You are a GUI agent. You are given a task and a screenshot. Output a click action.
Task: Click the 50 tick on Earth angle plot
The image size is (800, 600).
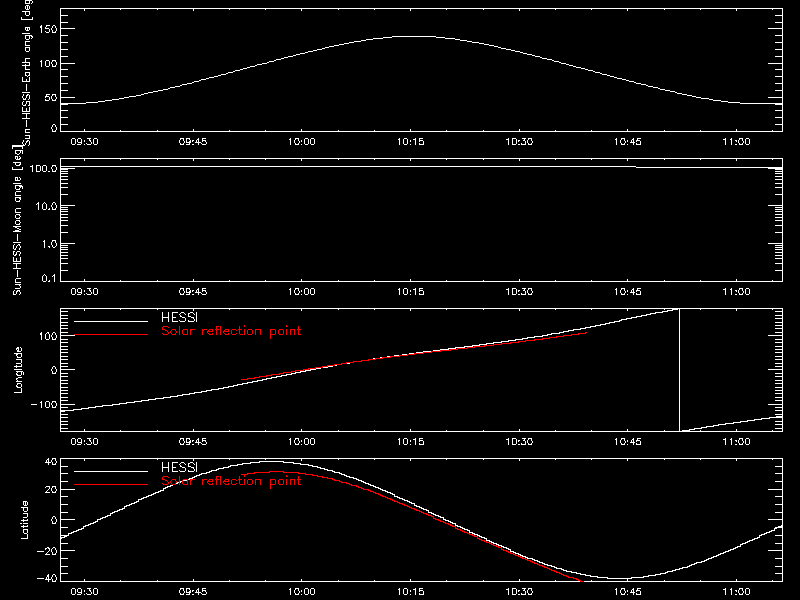pyautogui.click(x=51, y=97)
